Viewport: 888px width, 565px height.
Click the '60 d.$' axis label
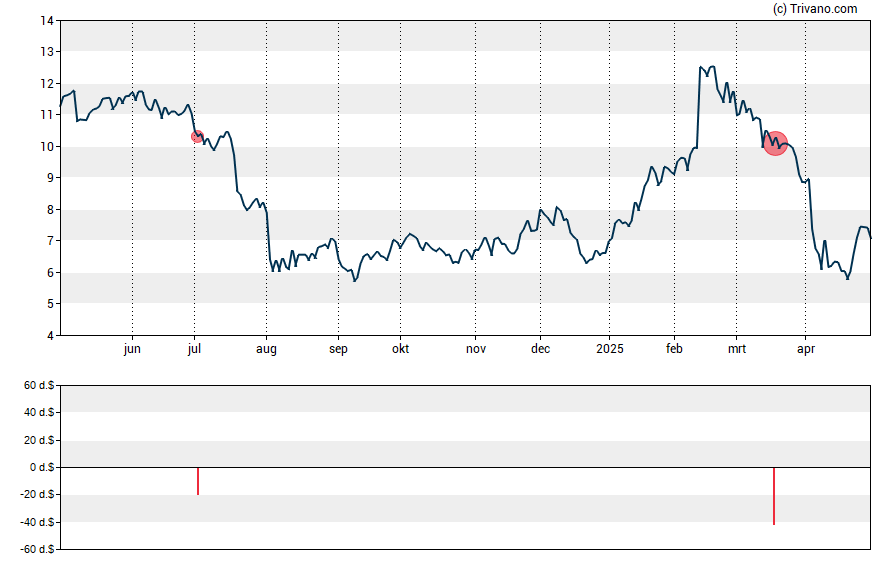[39, 386]
